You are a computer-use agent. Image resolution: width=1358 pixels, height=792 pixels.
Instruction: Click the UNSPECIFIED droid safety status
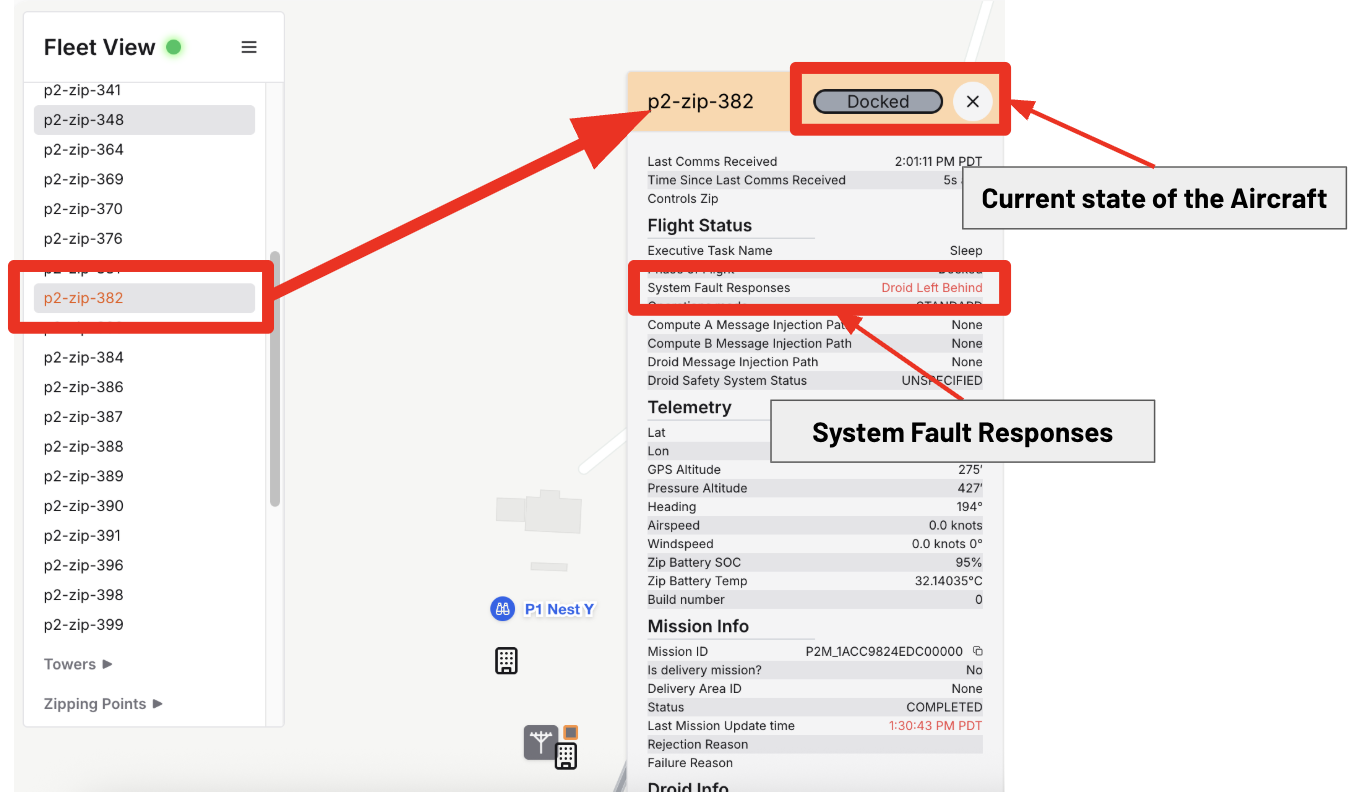942,381
